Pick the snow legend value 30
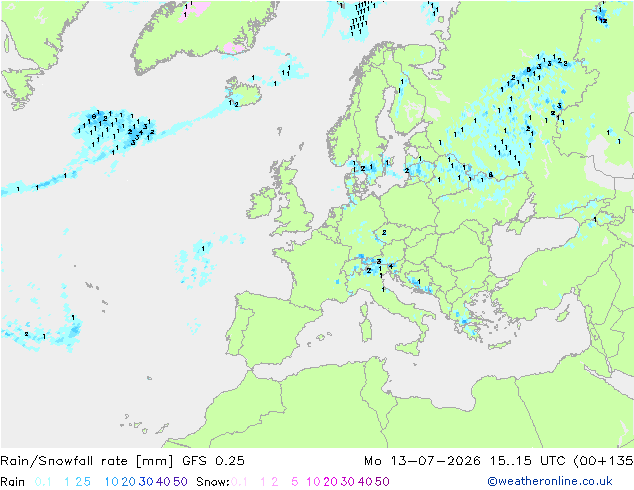The height and width of the screenshot is (490, 634). pyautogui.click(x=348, y=482)
